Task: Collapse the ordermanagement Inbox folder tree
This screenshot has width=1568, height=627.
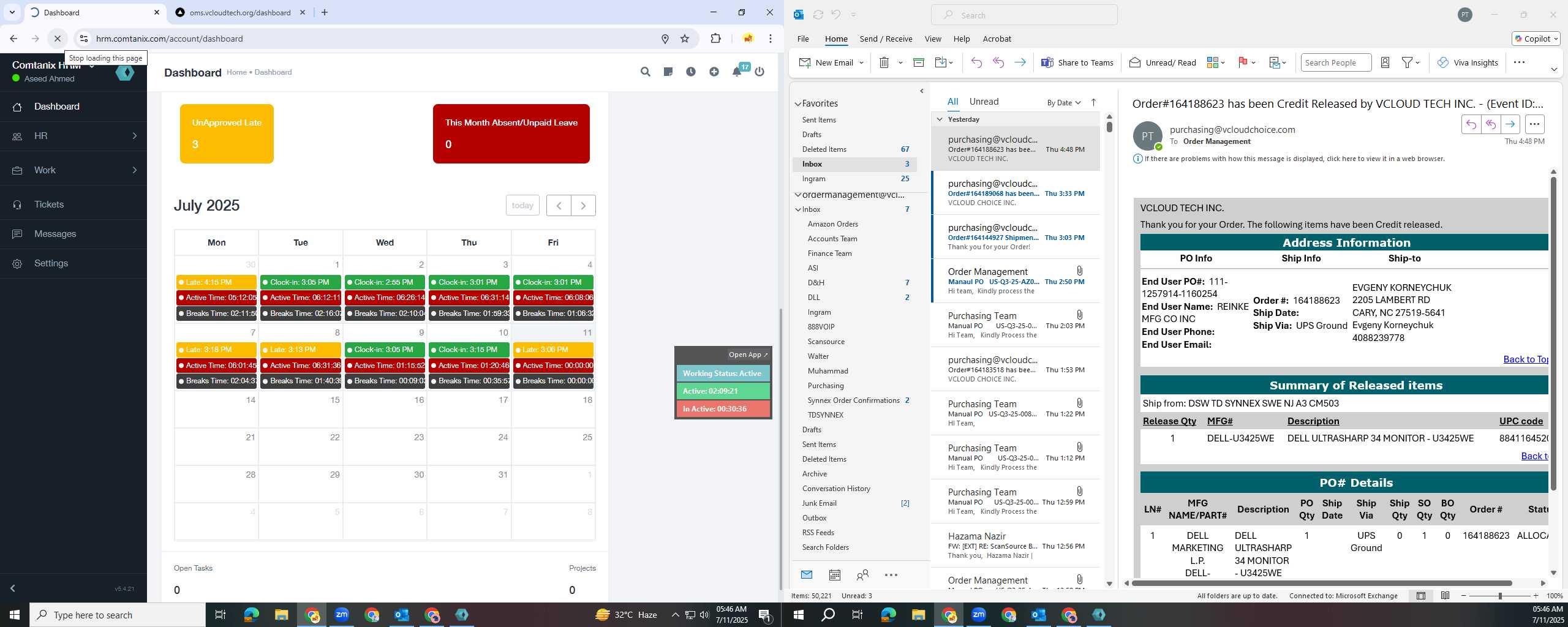Action: pyautogui.click(x=797, y=209)
